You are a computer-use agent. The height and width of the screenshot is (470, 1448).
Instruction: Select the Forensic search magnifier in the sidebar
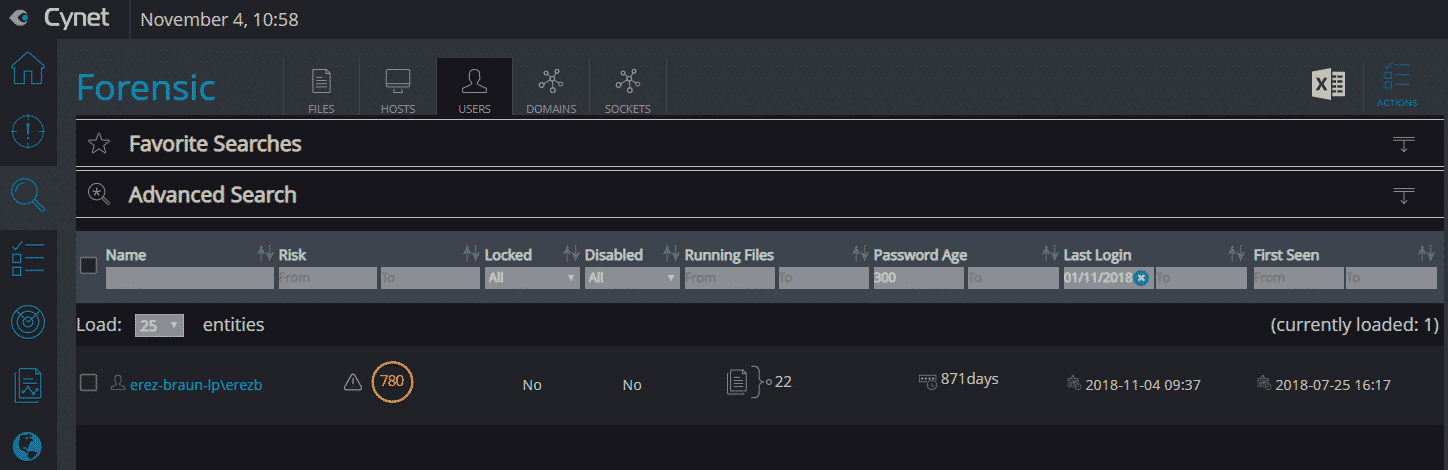pos(28,194)
